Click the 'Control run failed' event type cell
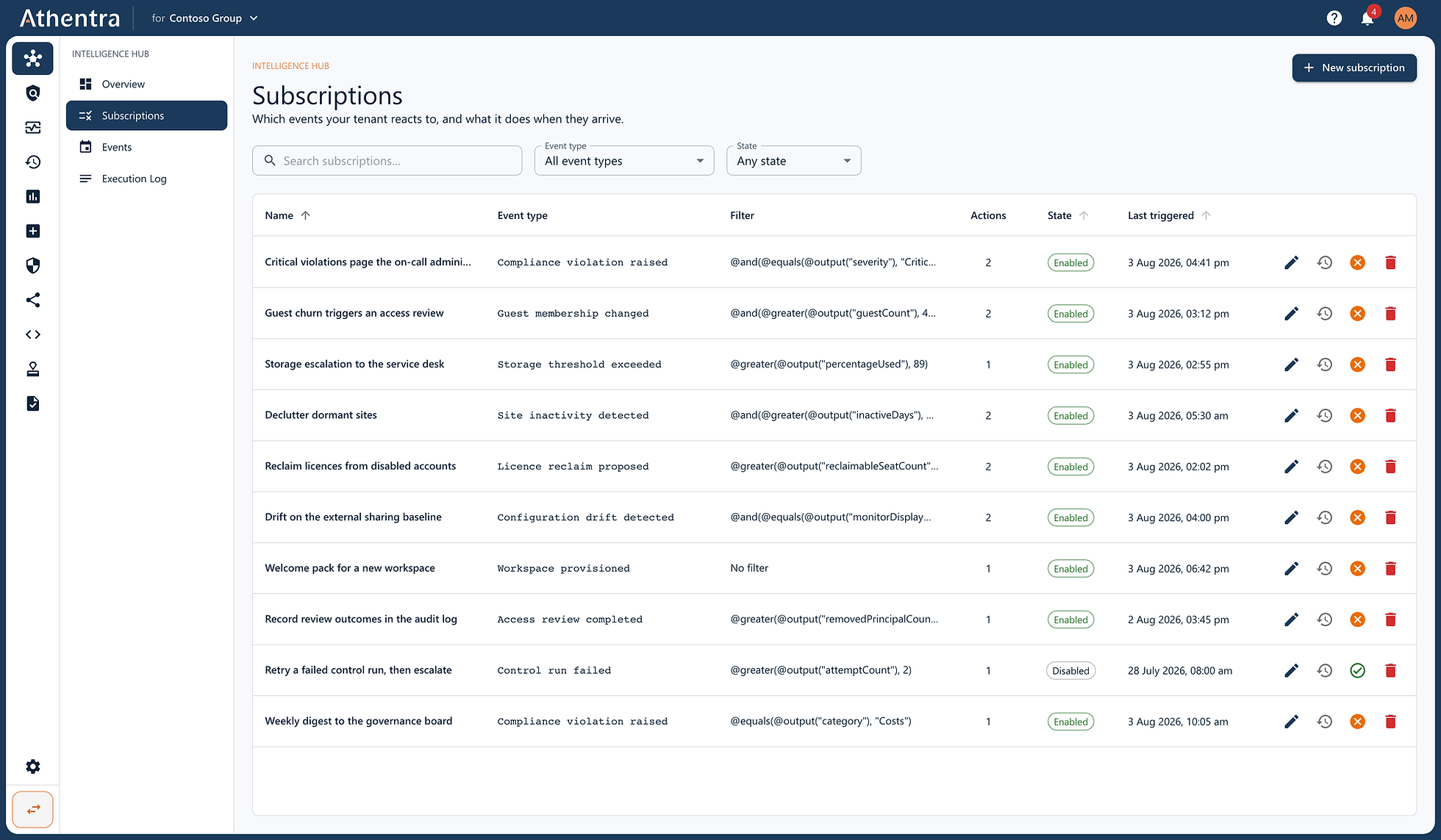Screen dimensions: 1441x840 554,670
